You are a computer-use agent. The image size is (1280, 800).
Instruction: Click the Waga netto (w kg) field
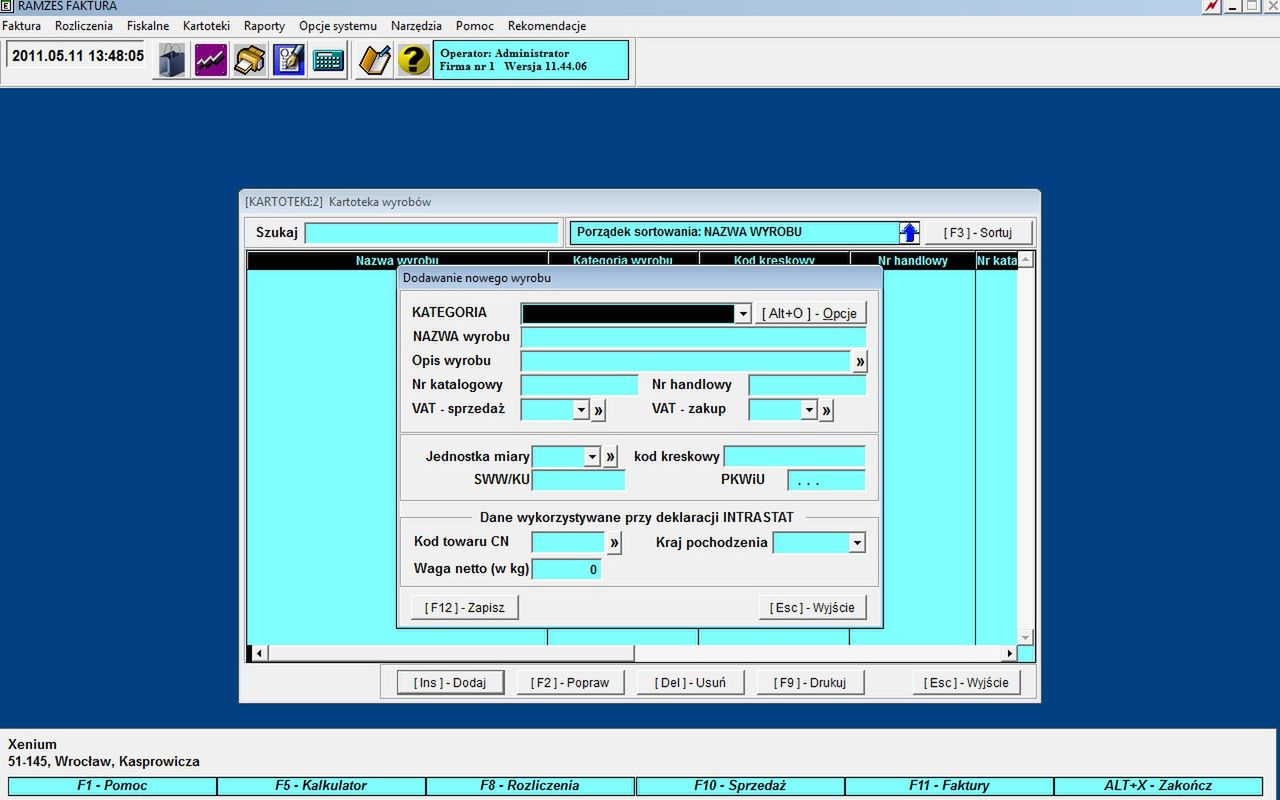click(566, 570)
